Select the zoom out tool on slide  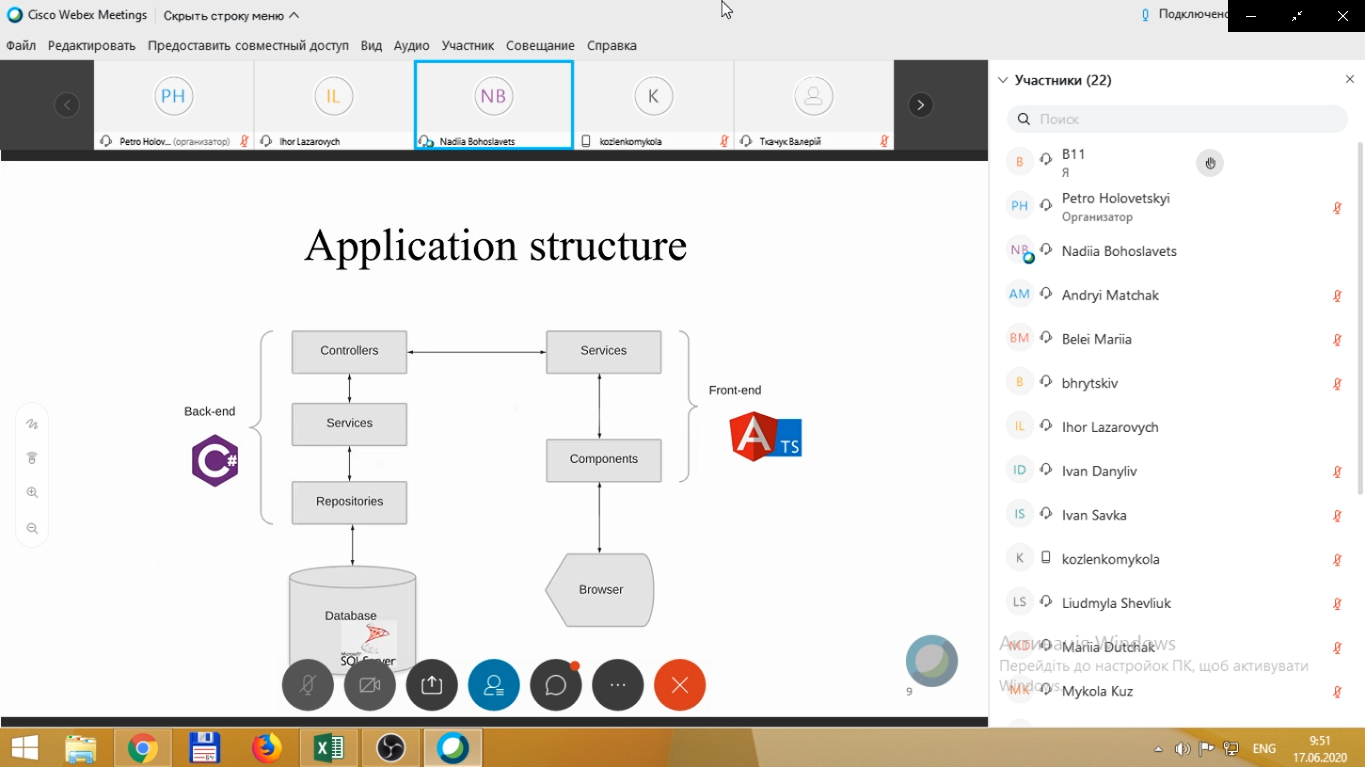tap(32, 528)
